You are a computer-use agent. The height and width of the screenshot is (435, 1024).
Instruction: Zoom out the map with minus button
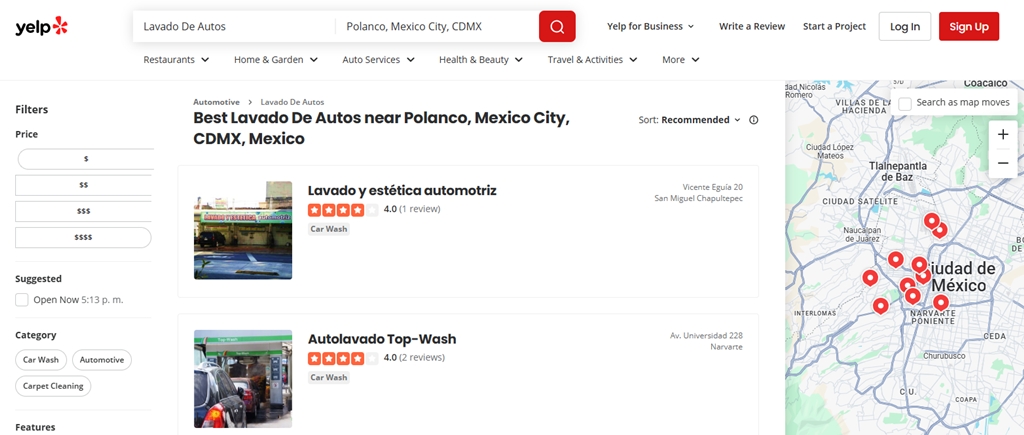pyautogui.click(x=1002, y=163)
